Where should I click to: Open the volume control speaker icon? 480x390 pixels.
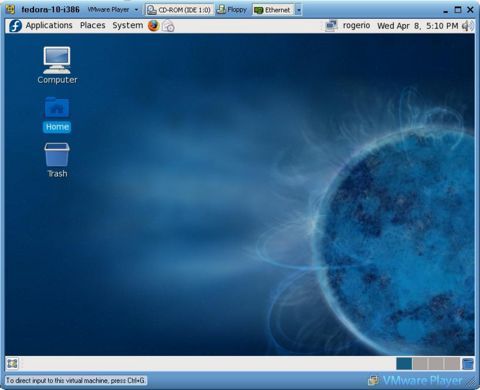467,26
